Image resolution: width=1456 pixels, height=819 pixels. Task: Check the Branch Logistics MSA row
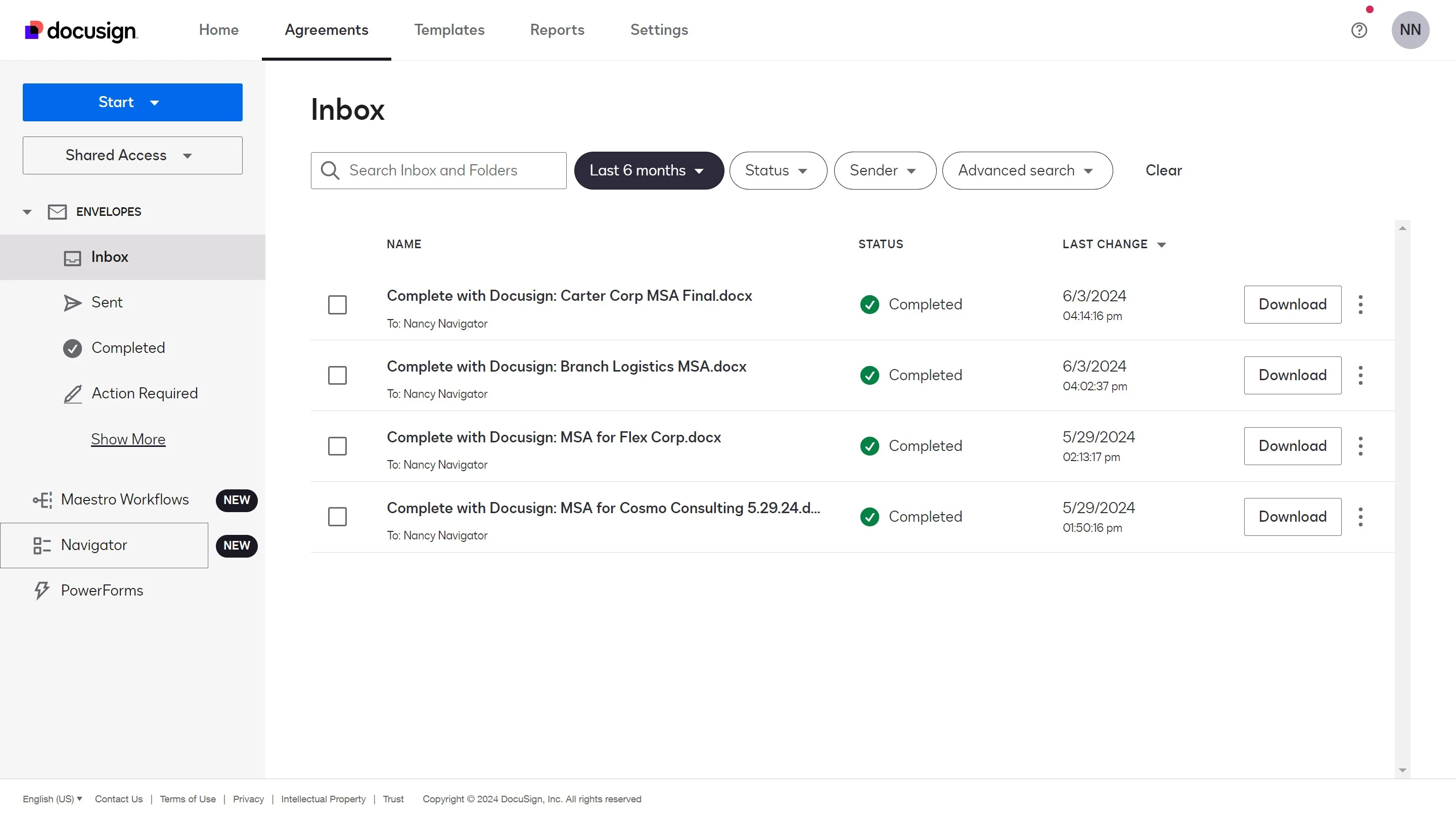click(337, 375)
